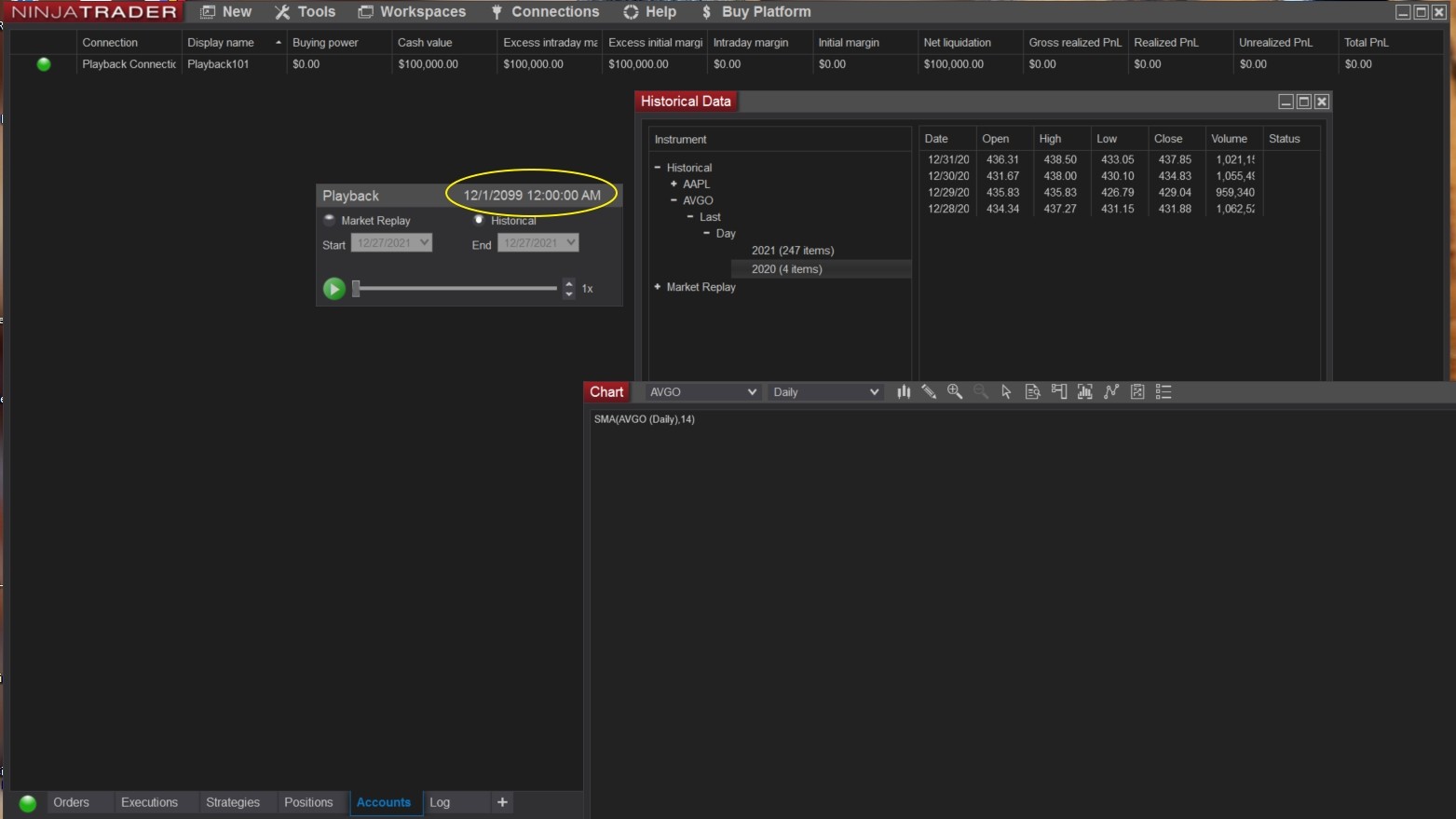Click the Close column header in Historical Data

[x=1177, y=139]
